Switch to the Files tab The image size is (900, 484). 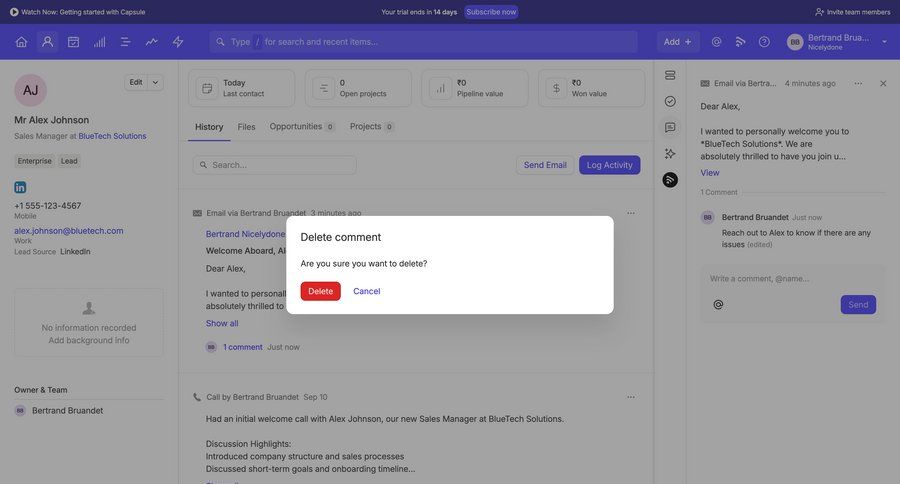[246, 127]
